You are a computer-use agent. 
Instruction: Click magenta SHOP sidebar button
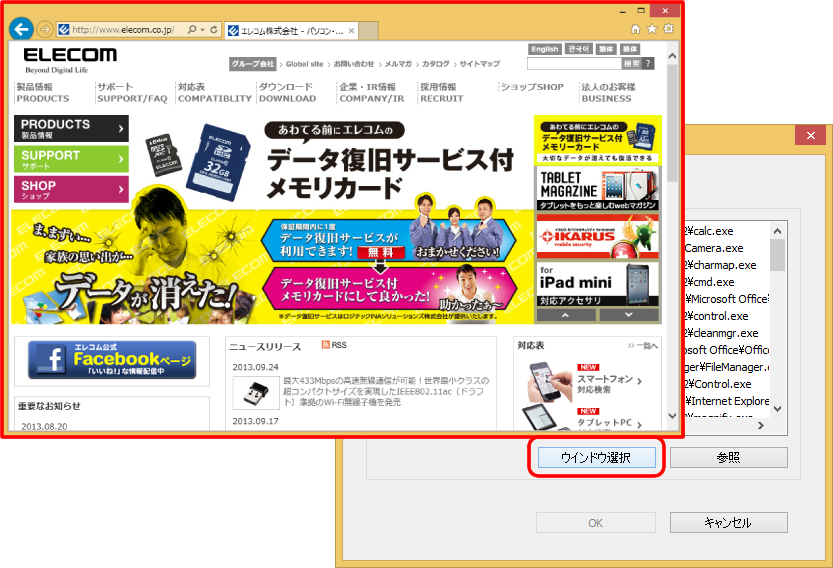[71, 189]
